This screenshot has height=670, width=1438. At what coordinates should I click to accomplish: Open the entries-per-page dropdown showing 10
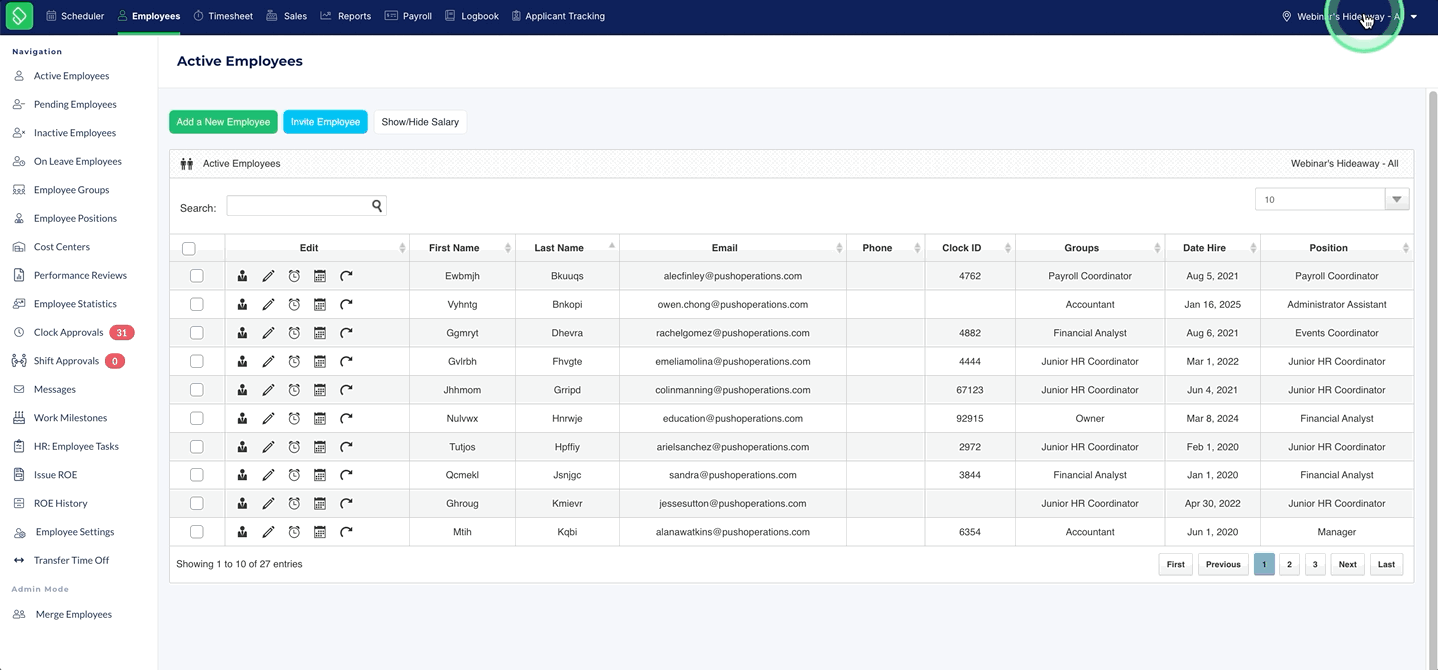1332,199
